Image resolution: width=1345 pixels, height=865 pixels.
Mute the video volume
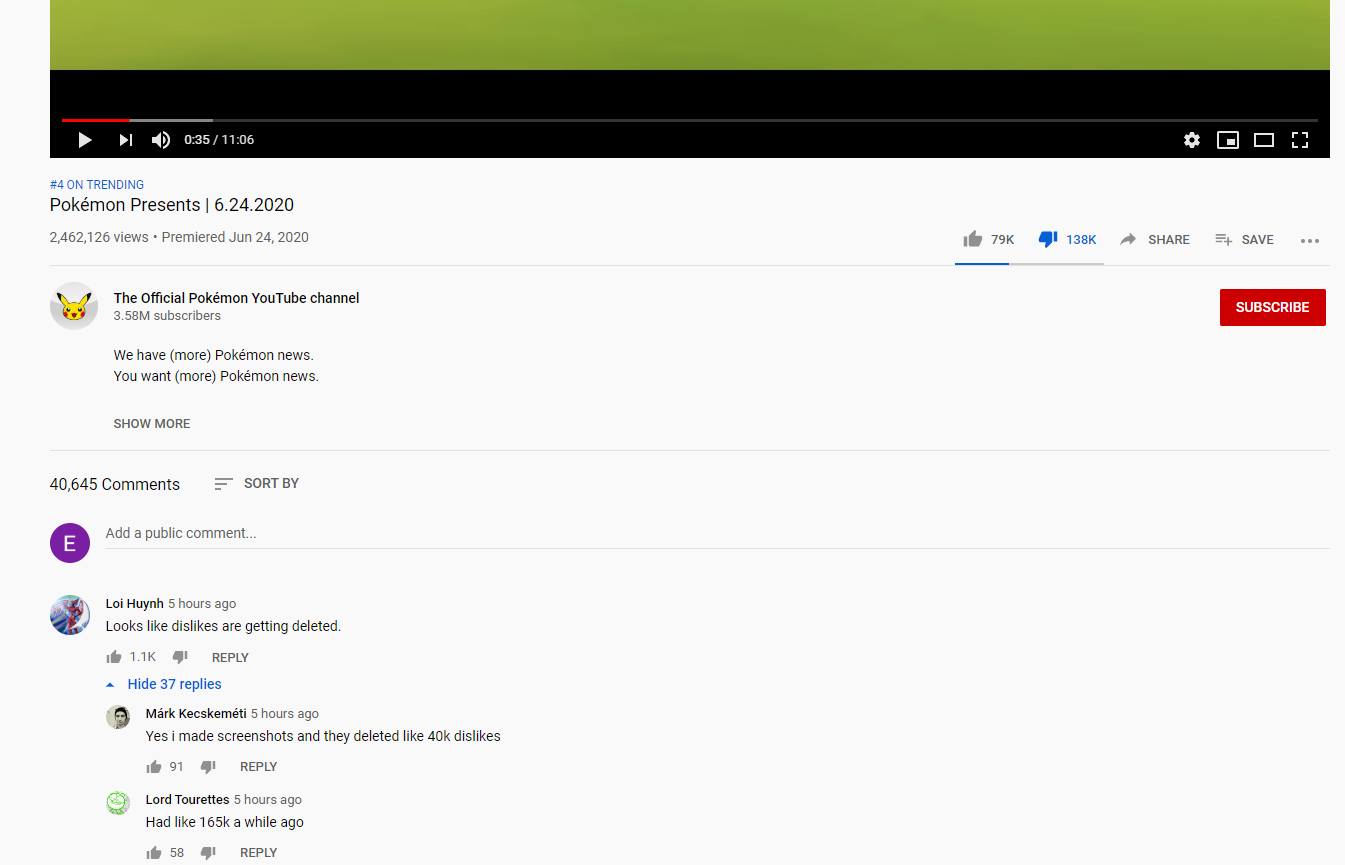[x=161, y=140]
